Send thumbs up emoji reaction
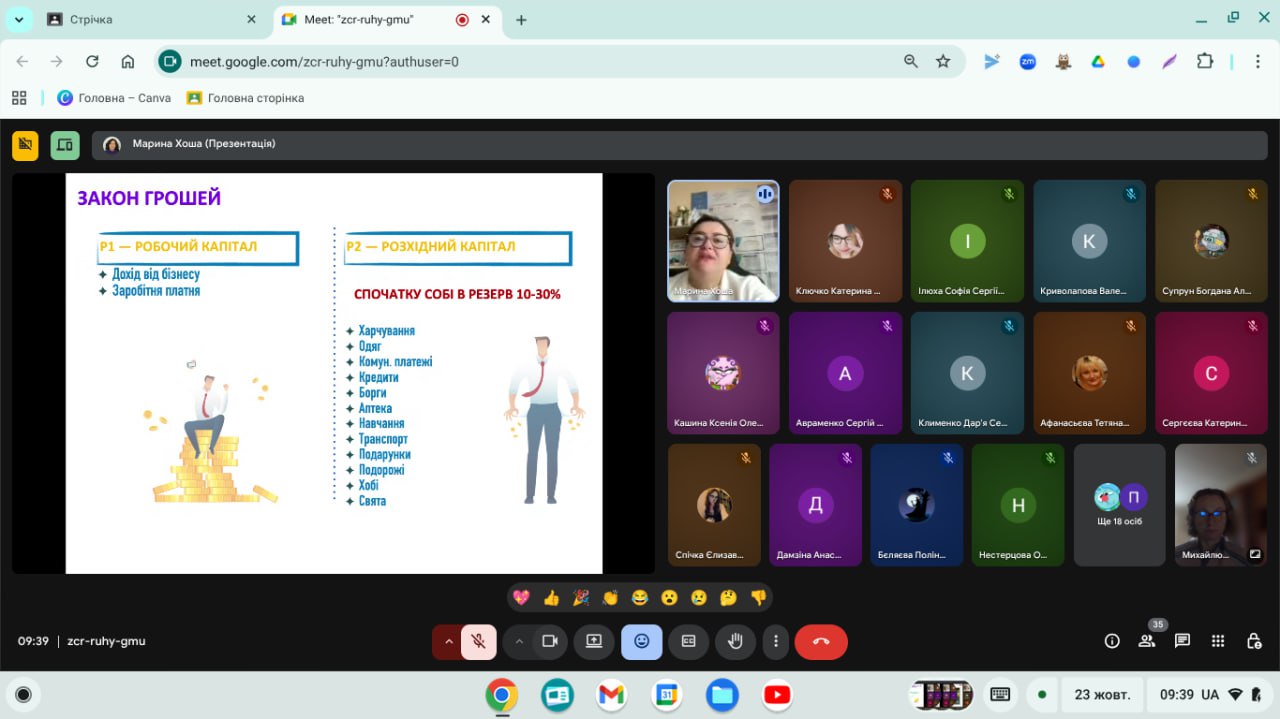The image size is (1280, 719). click(x=551, y=598)
